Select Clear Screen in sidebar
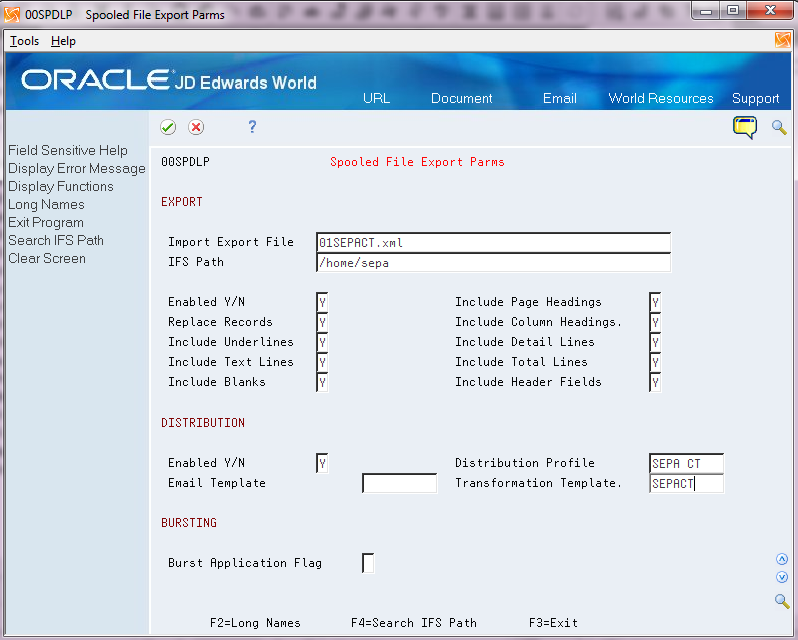The height and width of the screenshot is (640, 798). [47, 258]
